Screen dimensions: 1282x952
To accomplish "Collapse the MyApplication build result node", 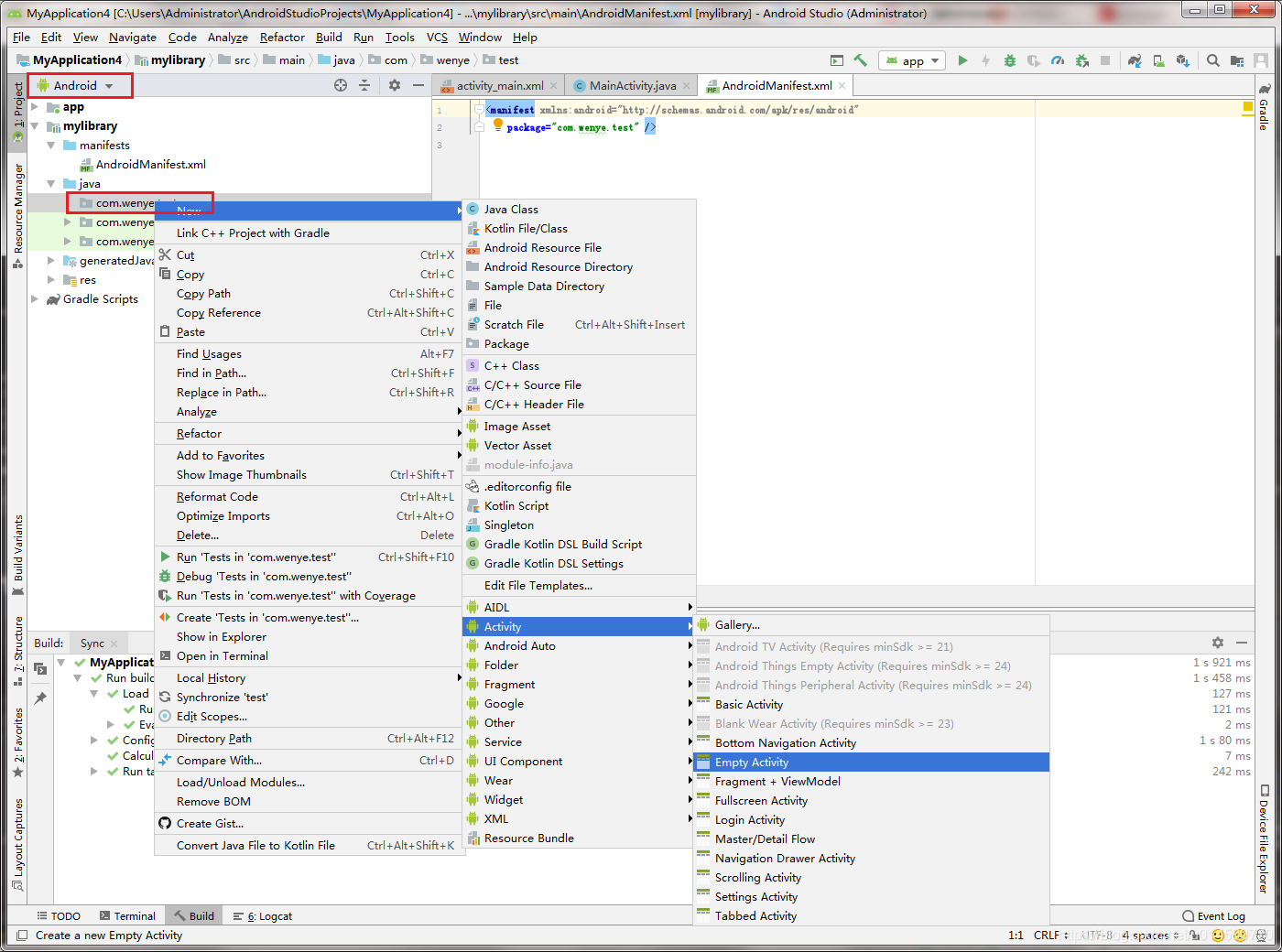I will [61, 662].
